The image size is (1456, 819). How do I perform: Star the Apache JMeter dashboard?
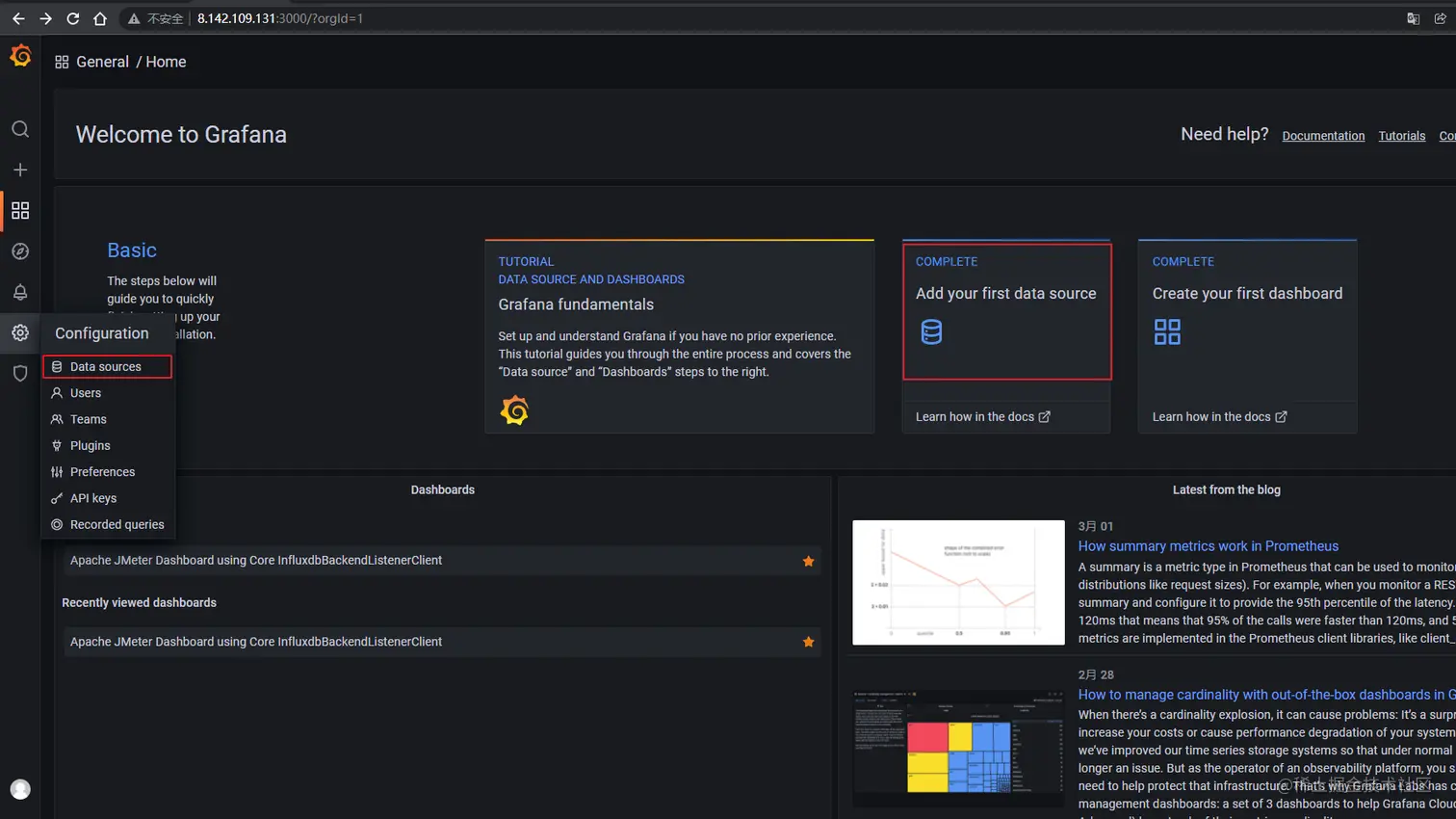pos(807,559)
